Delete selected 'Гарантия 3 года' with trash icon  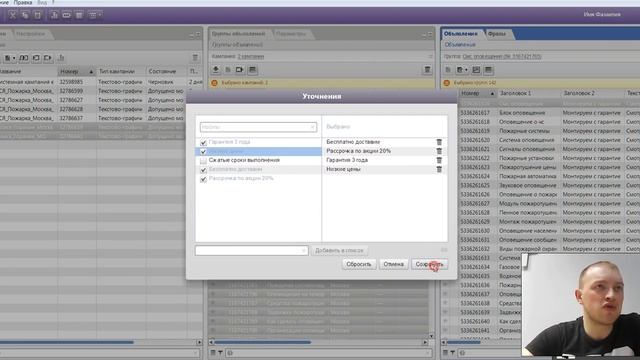coord(439,160)
